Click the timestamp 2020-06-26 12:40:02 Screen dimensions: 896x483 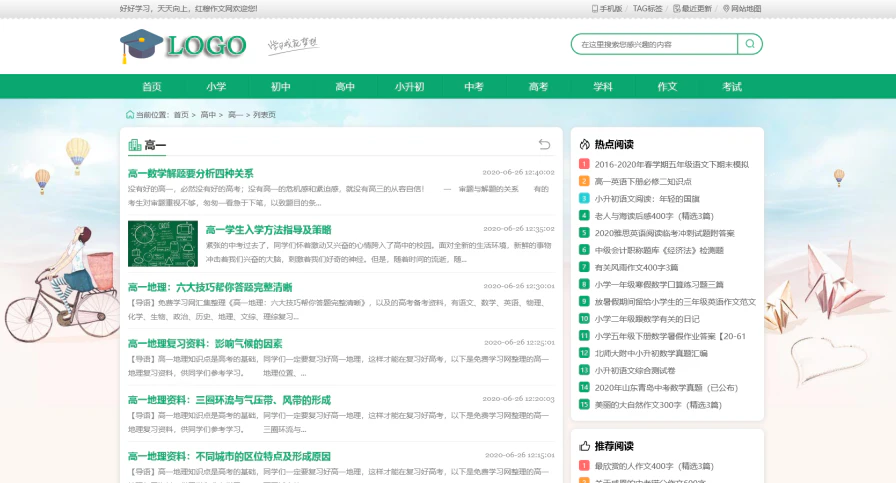tap(518, 172)
